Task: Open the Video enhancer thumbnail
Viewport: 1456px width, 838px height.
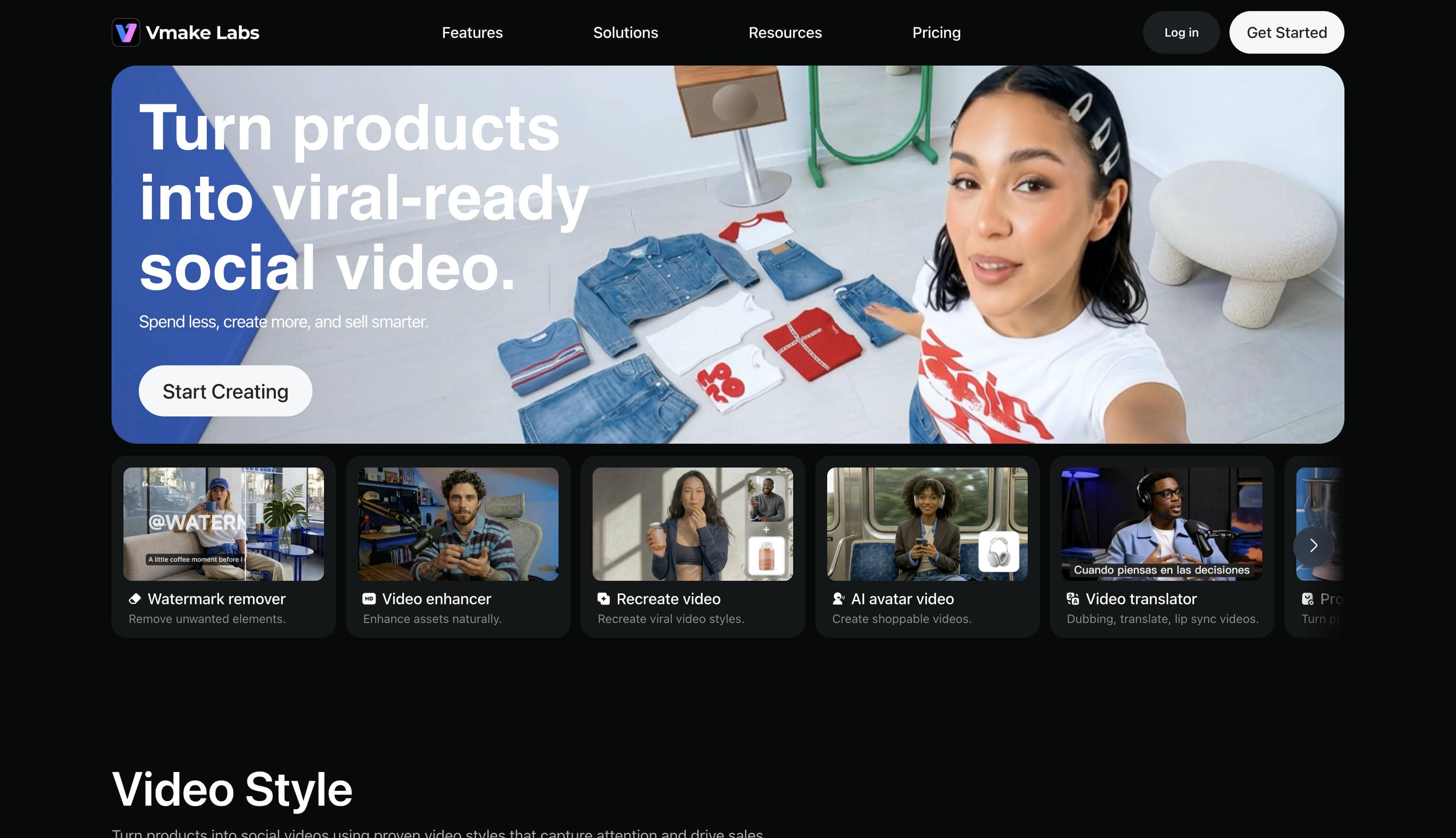Action: (x=458, y=524)
